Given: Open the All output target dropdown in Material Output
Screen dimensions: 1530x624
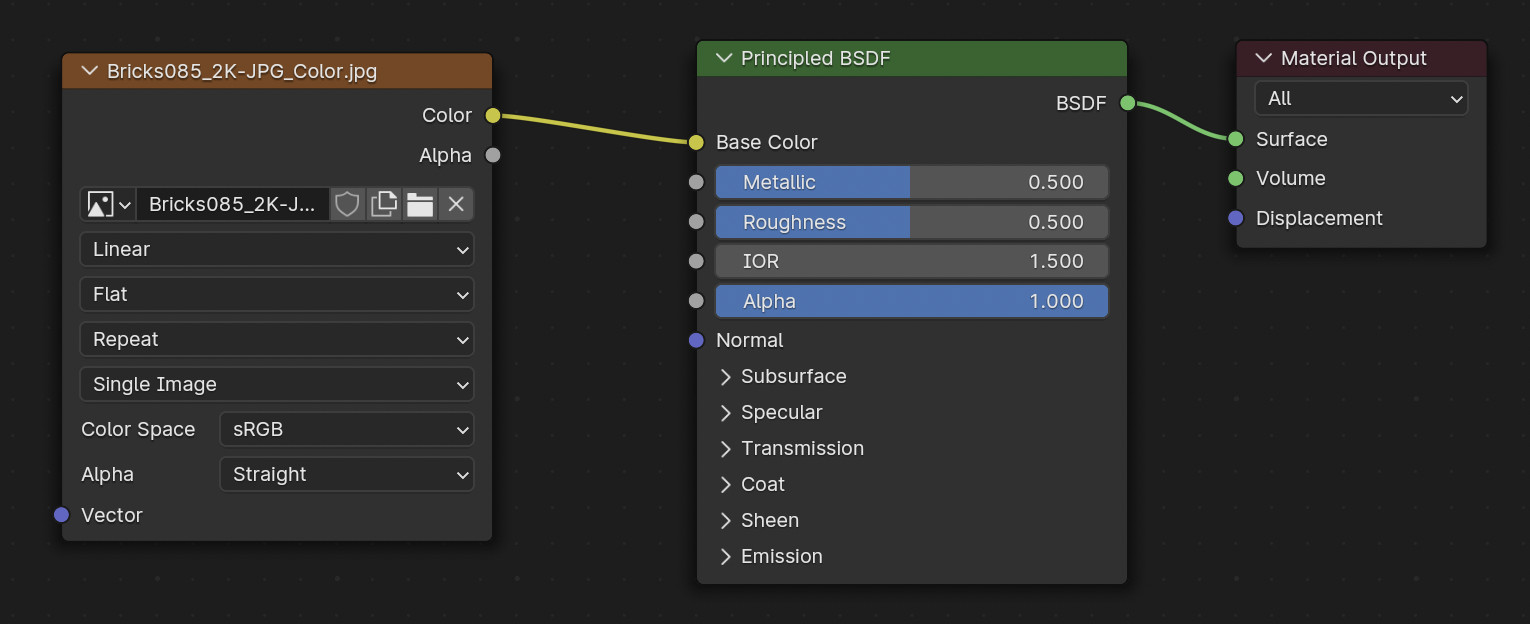Looking at the screenshot, I should click(x=1360, y=98).
